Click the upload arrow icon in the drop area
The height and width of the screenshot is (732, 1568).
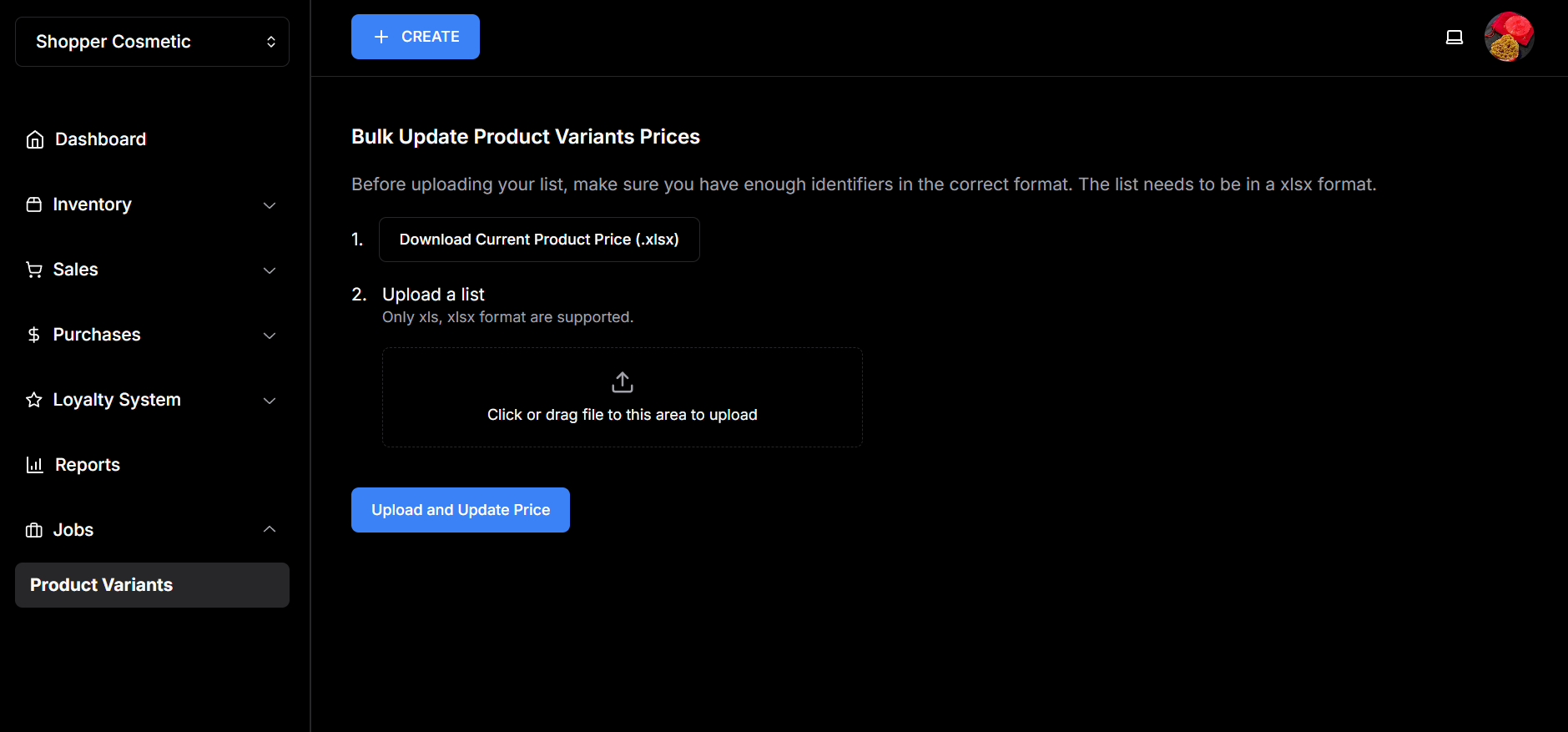point(623,382)
